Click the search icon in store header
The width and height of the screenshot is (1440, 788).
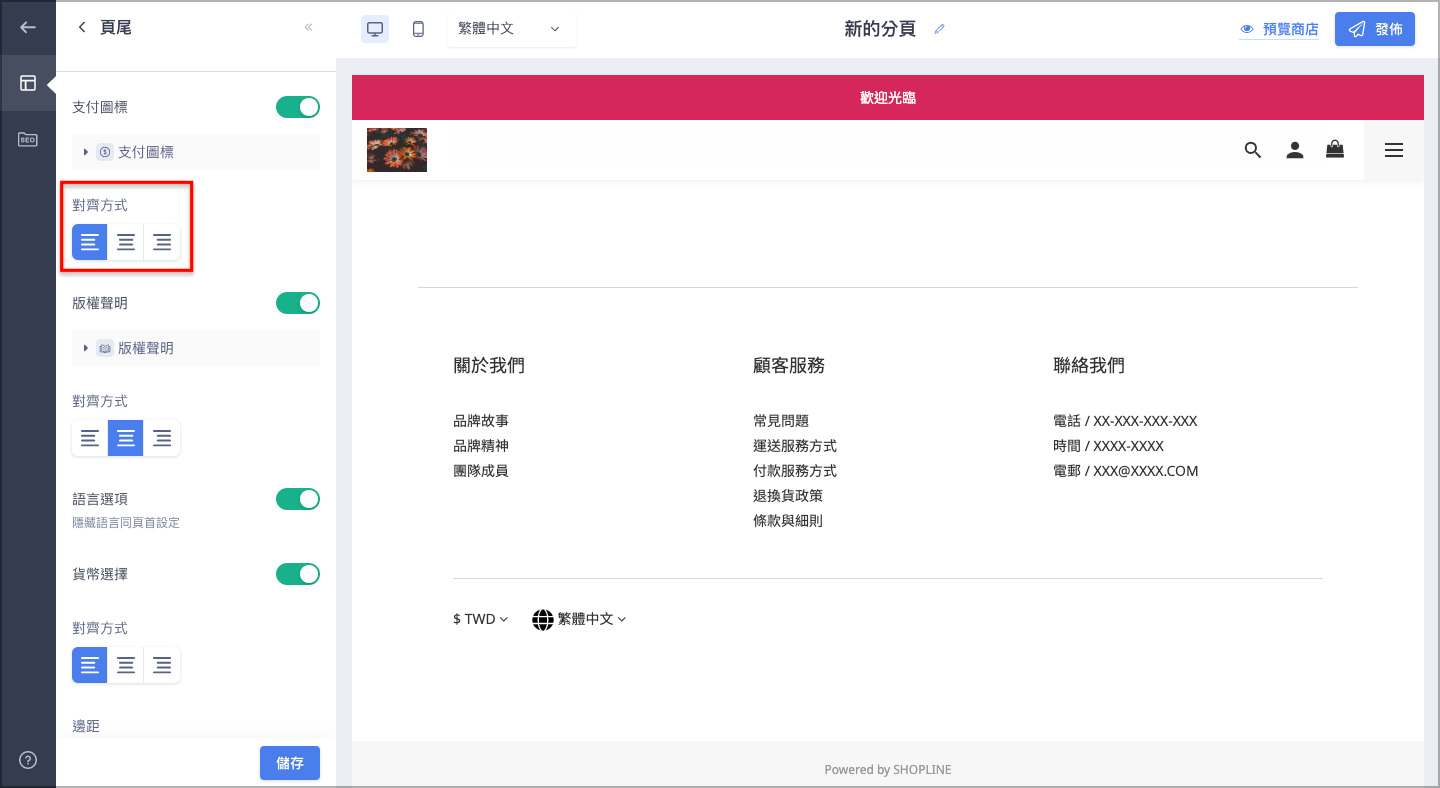coord(1253,150)
